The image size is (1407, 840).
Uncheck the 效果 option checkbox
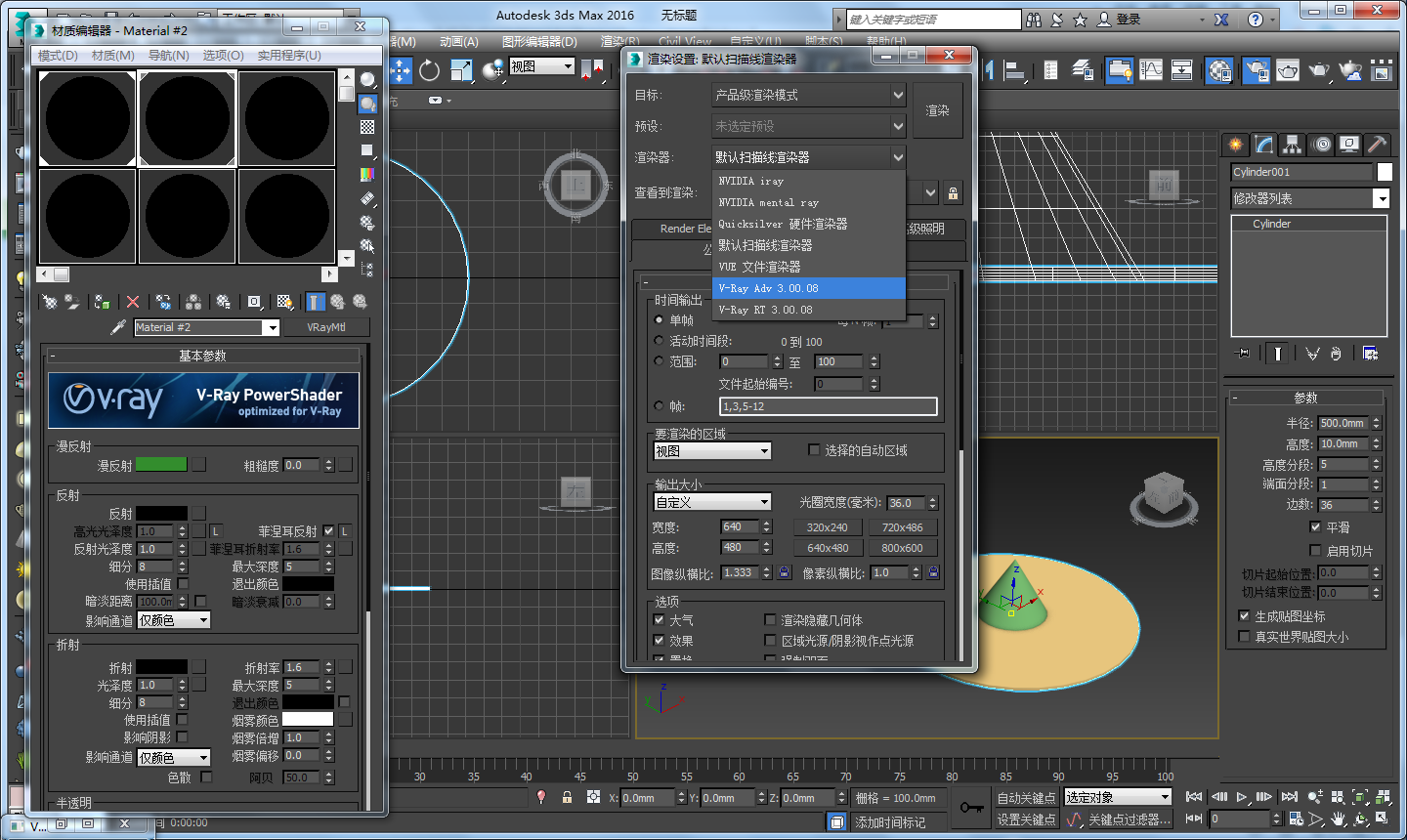pyautogui.click(x=660, y=641)
